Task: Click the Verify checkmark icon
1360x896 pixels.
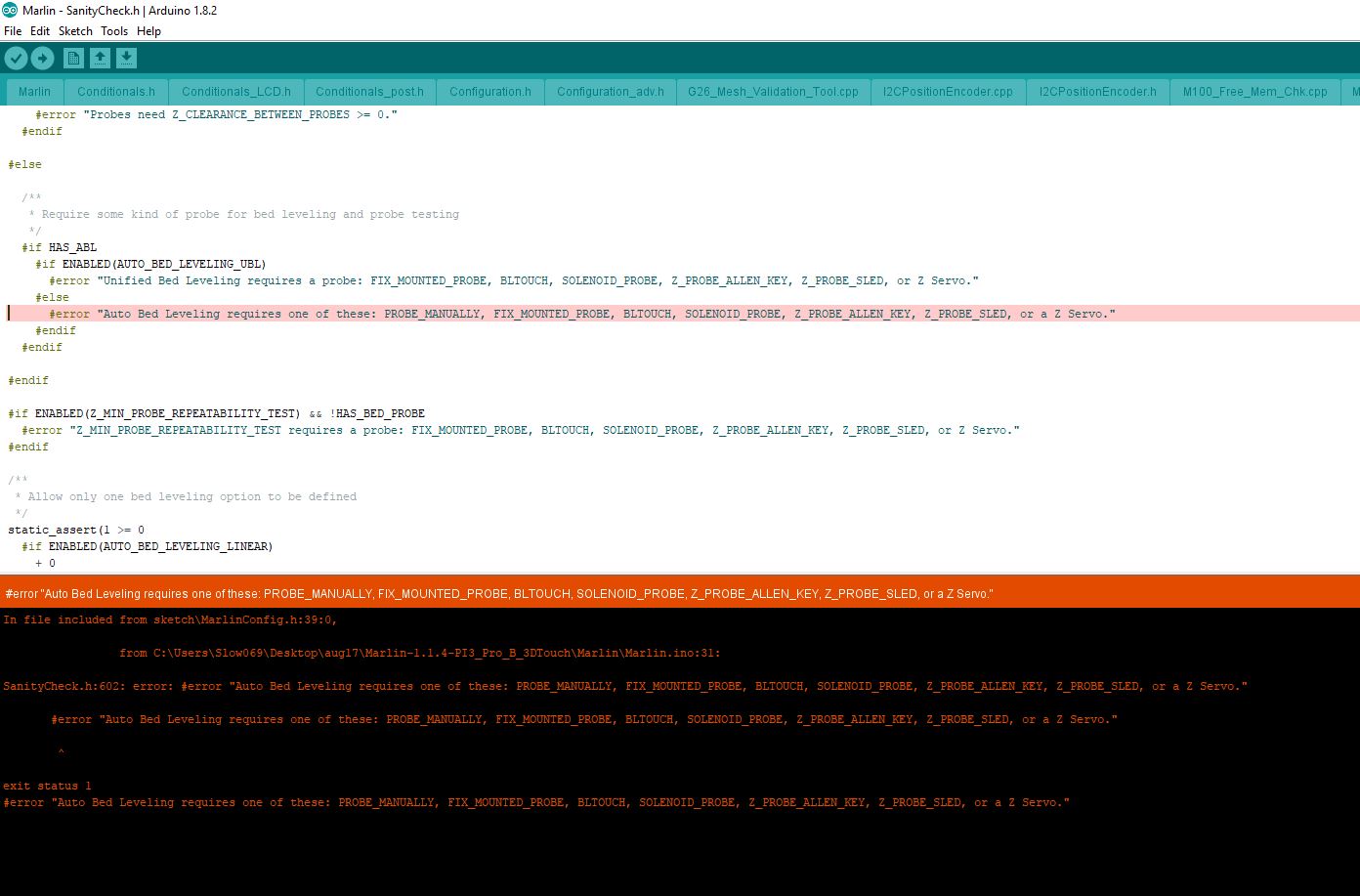Action: pyautogui.click(x=16, y=59)
